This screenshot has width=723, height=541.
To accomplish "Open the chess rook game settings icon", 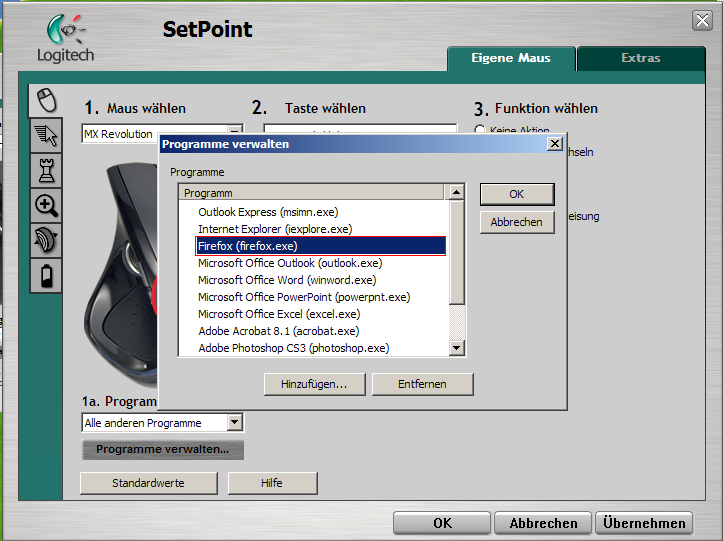I will tap(46, 170).
